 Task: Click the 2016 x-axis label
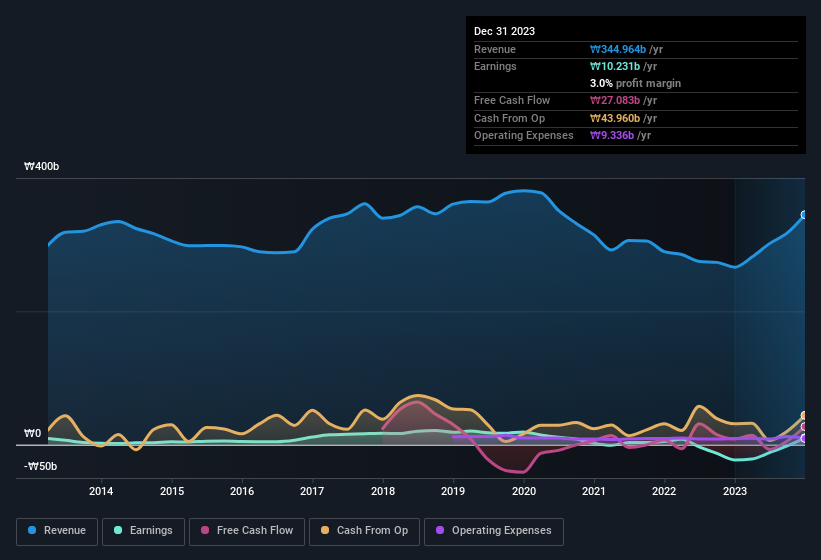tap(242, 491)
